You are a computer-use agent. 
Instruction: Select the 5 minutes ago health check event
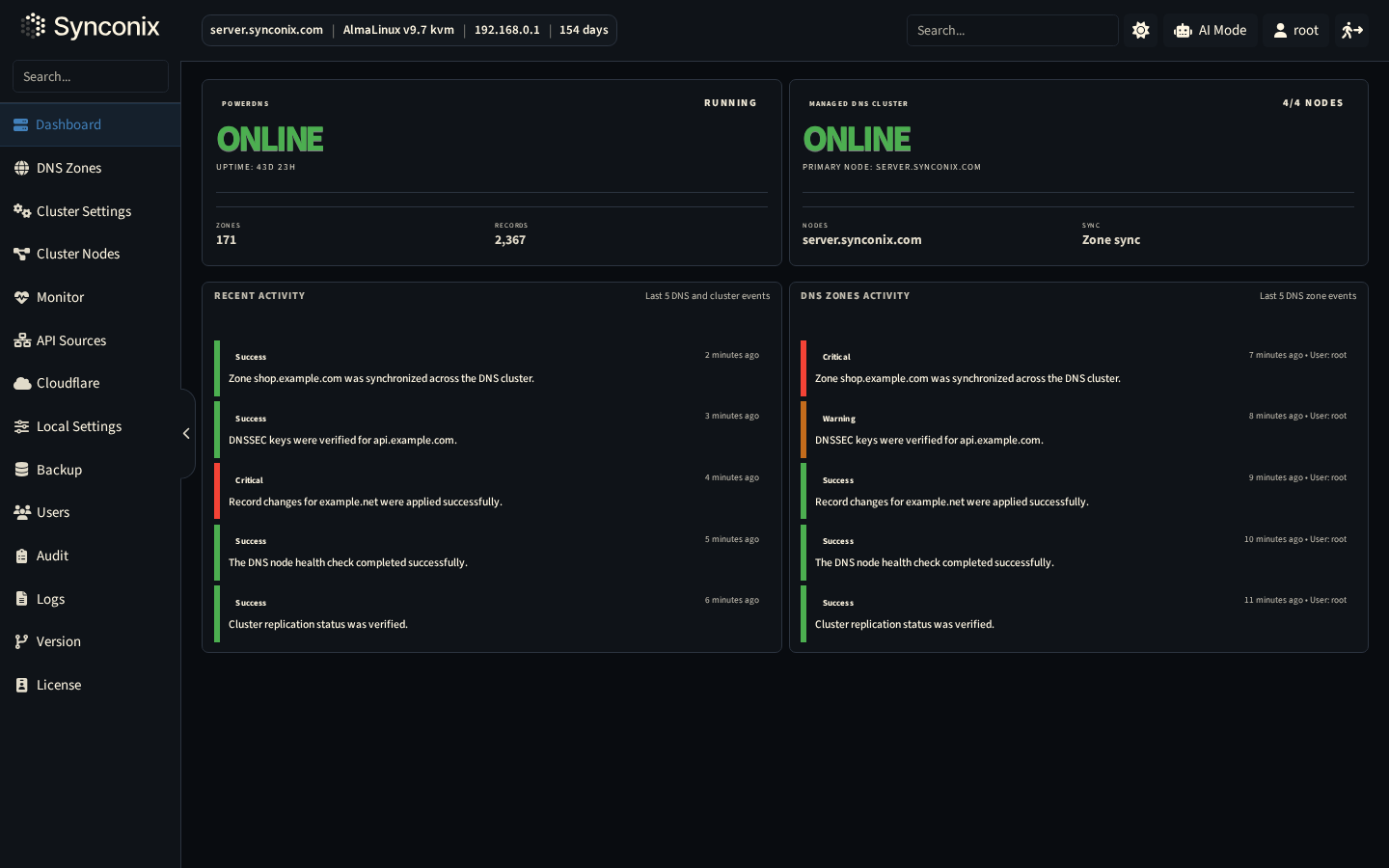(x=492, y=553)
